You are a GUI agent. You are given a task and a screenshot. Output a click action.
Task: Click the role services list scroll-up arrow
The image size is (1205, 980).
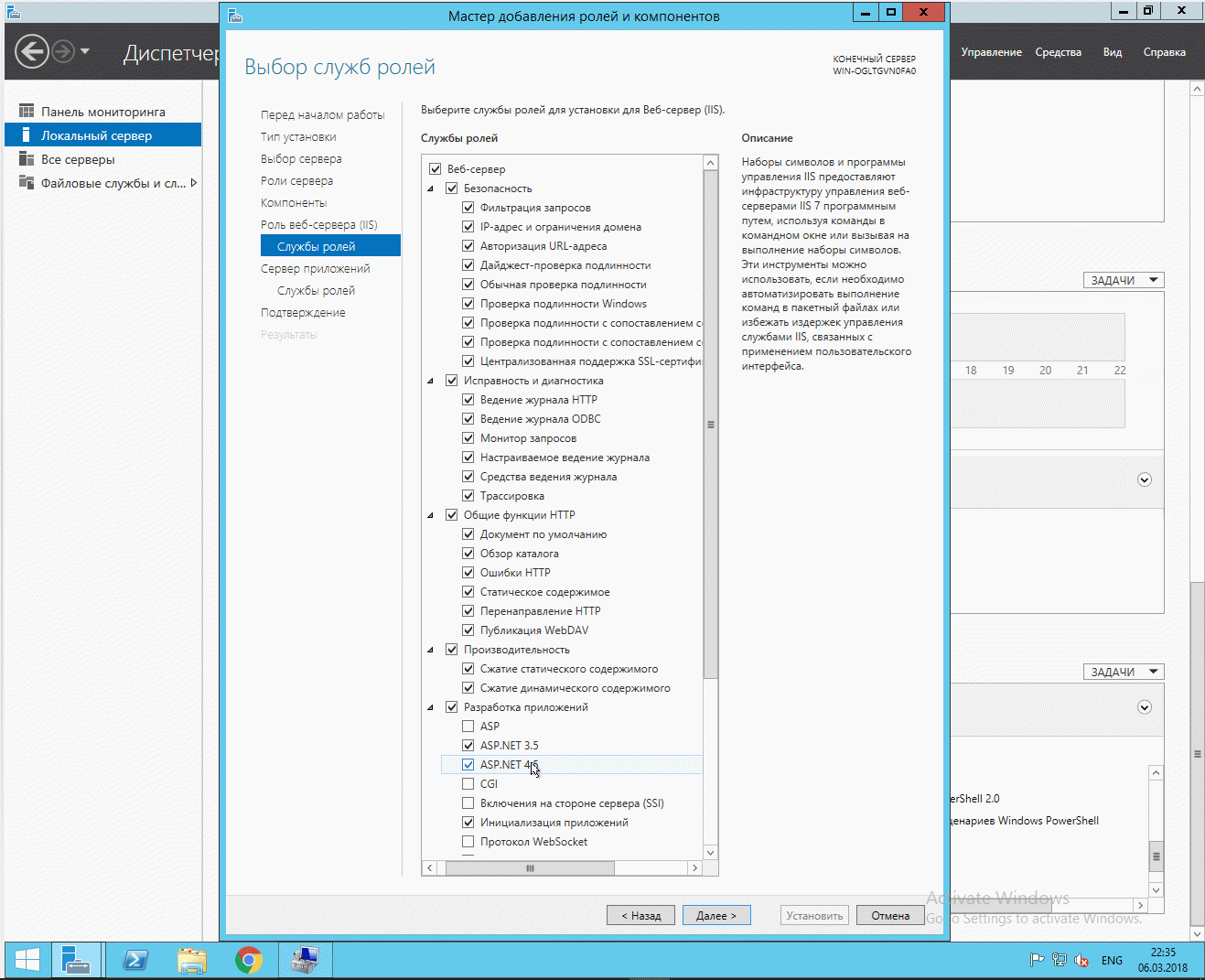[711, 163]
